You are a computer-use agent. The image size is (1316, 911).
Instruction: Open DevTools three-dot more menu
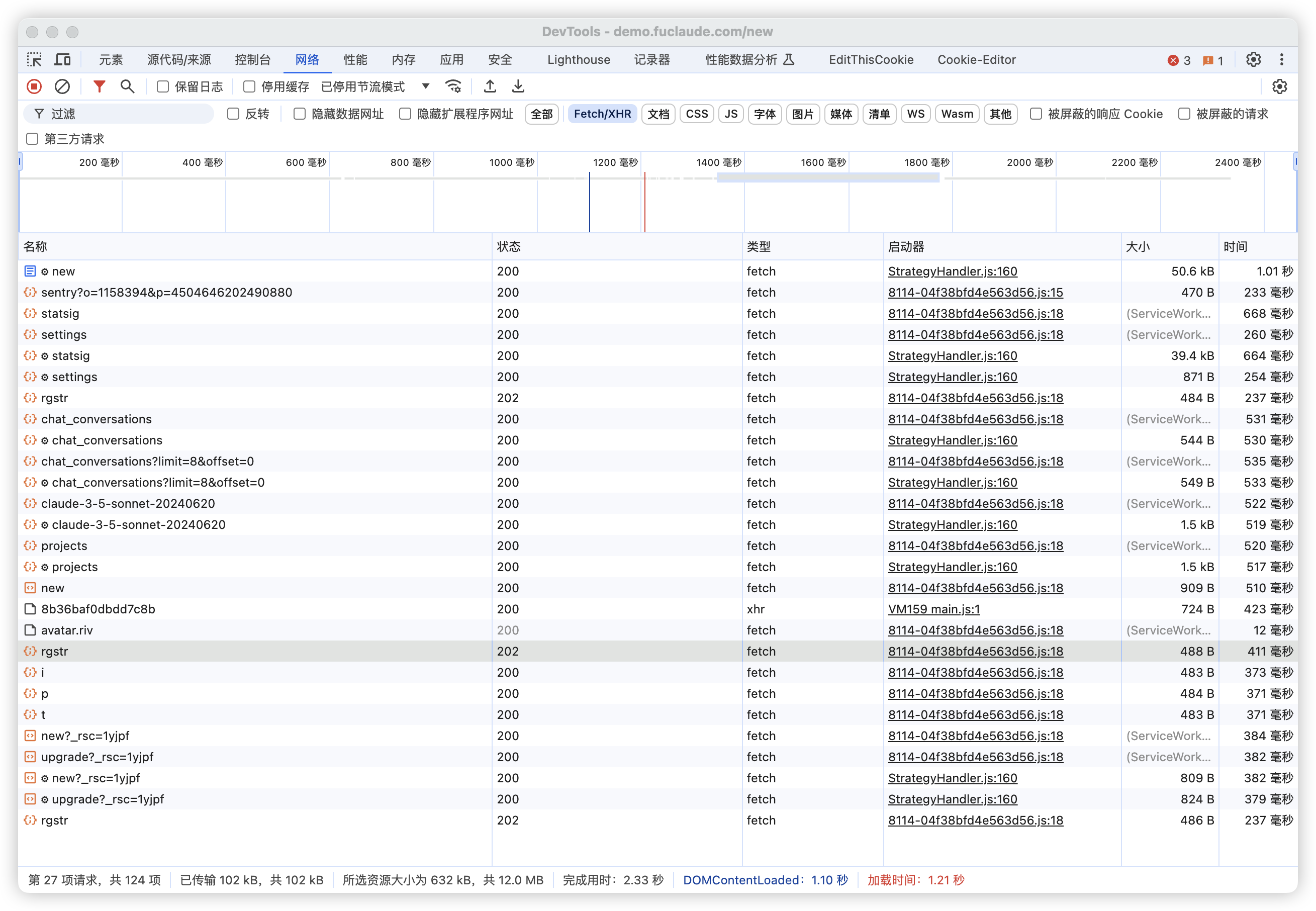[x=1282, y=59]
